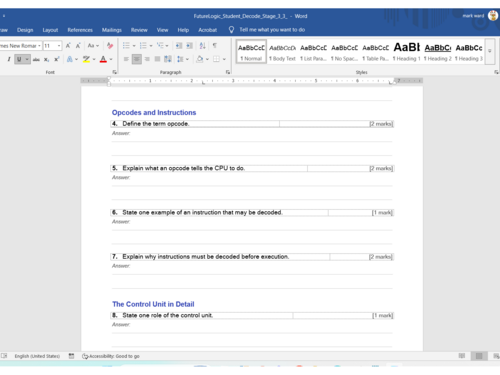Viewport: 500px width, 375px height.
Task: Click the proofing status icon in status bar
Action: [4, 356]
